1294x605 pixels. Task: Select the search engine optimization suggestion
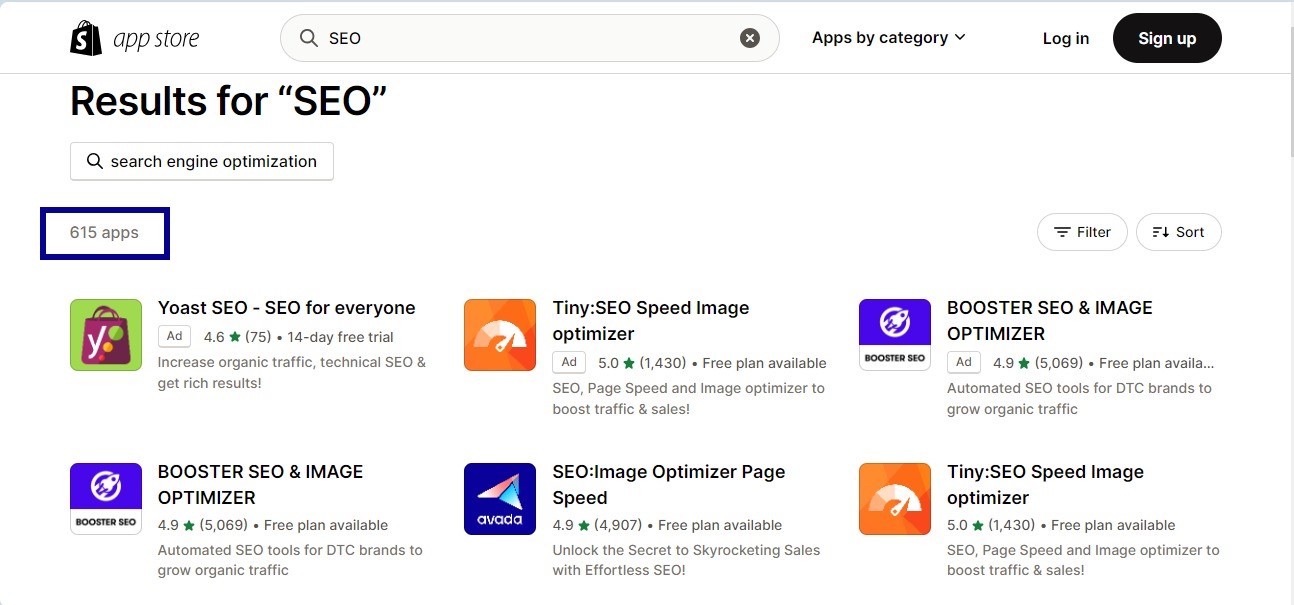(x=201, y=161)
